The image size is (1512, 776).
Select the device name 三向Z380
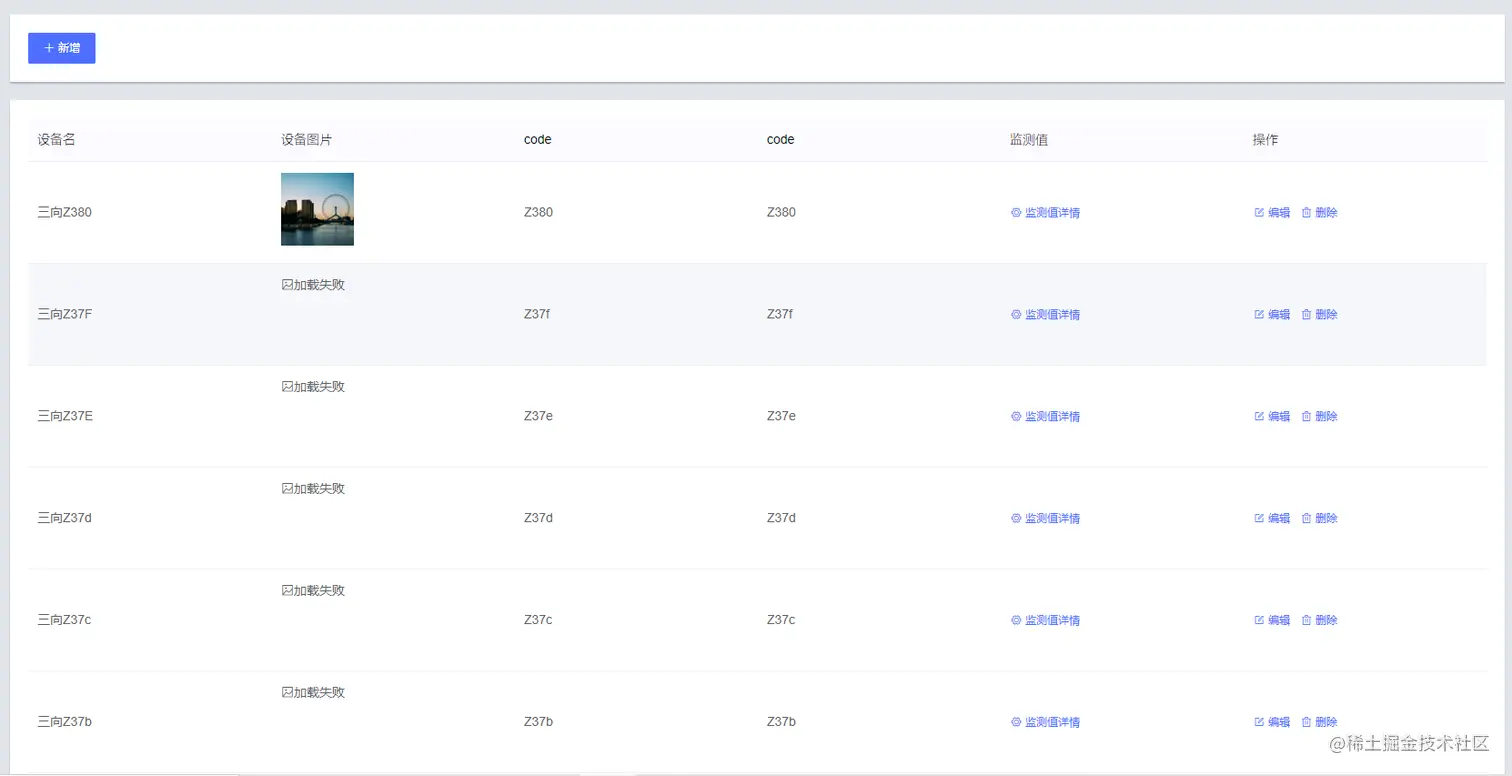coord(65,212)
